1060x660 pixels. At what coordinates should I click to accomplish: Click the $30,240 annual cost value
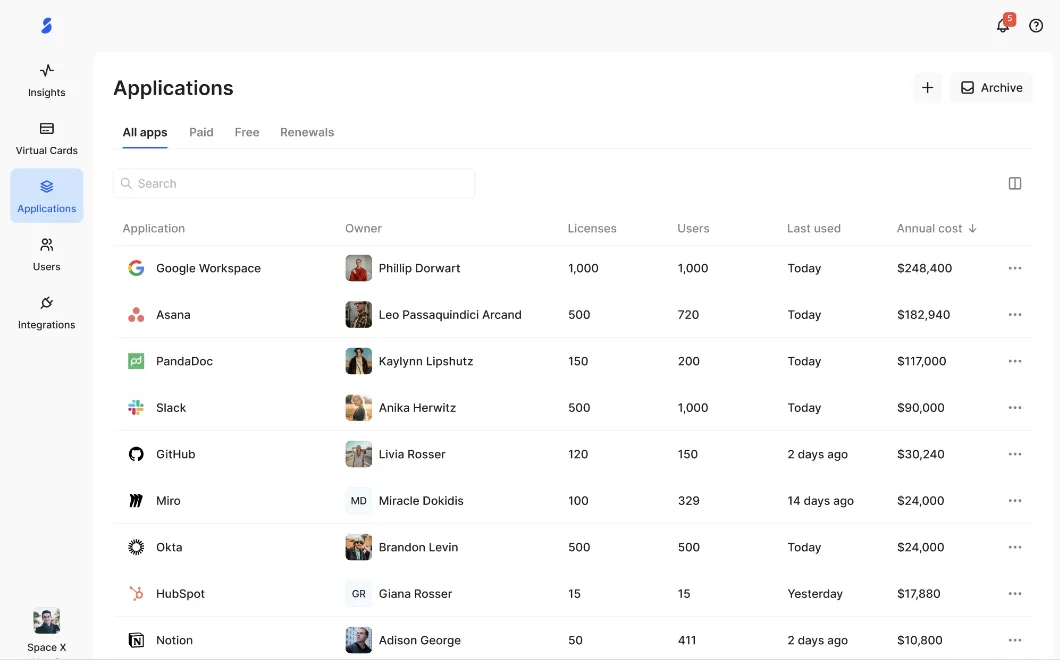click(920, 454)
